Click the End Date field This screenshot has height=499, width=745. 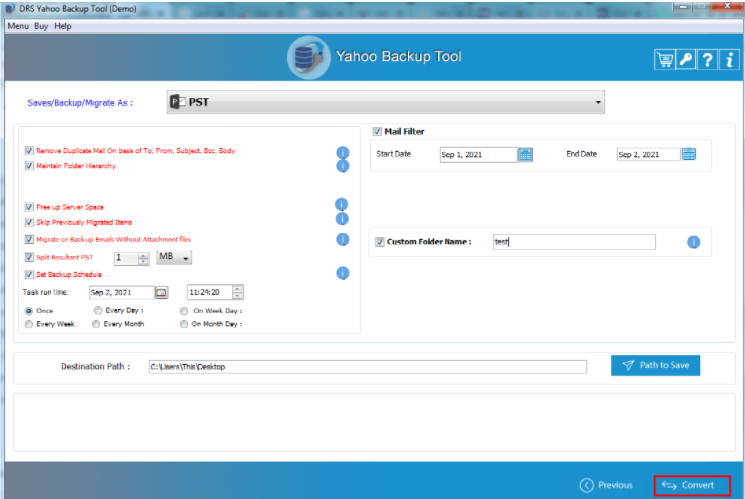pos(649,154)
